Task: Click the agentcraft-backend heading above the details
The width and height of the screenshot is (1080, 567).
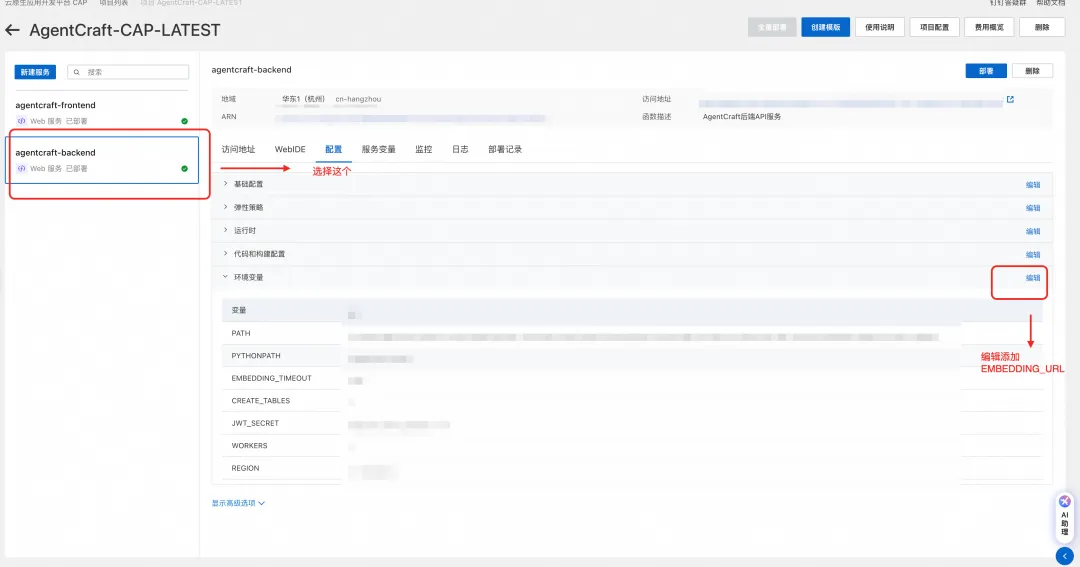Action: point(251,70)
